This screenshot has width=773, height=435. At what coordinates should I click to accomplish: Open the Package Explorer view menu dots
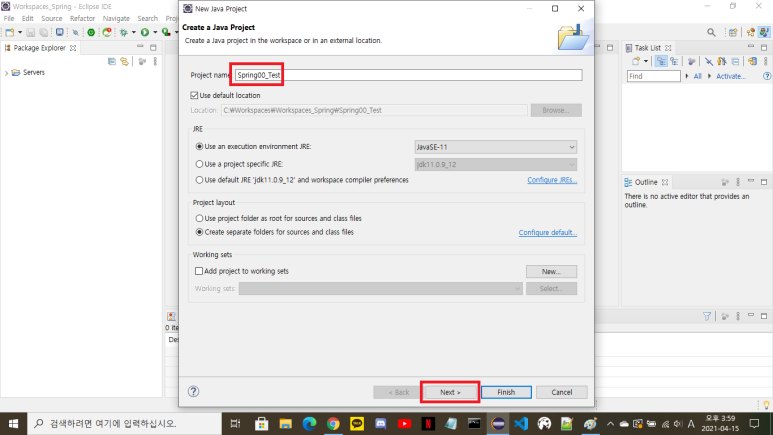(155, 62)
